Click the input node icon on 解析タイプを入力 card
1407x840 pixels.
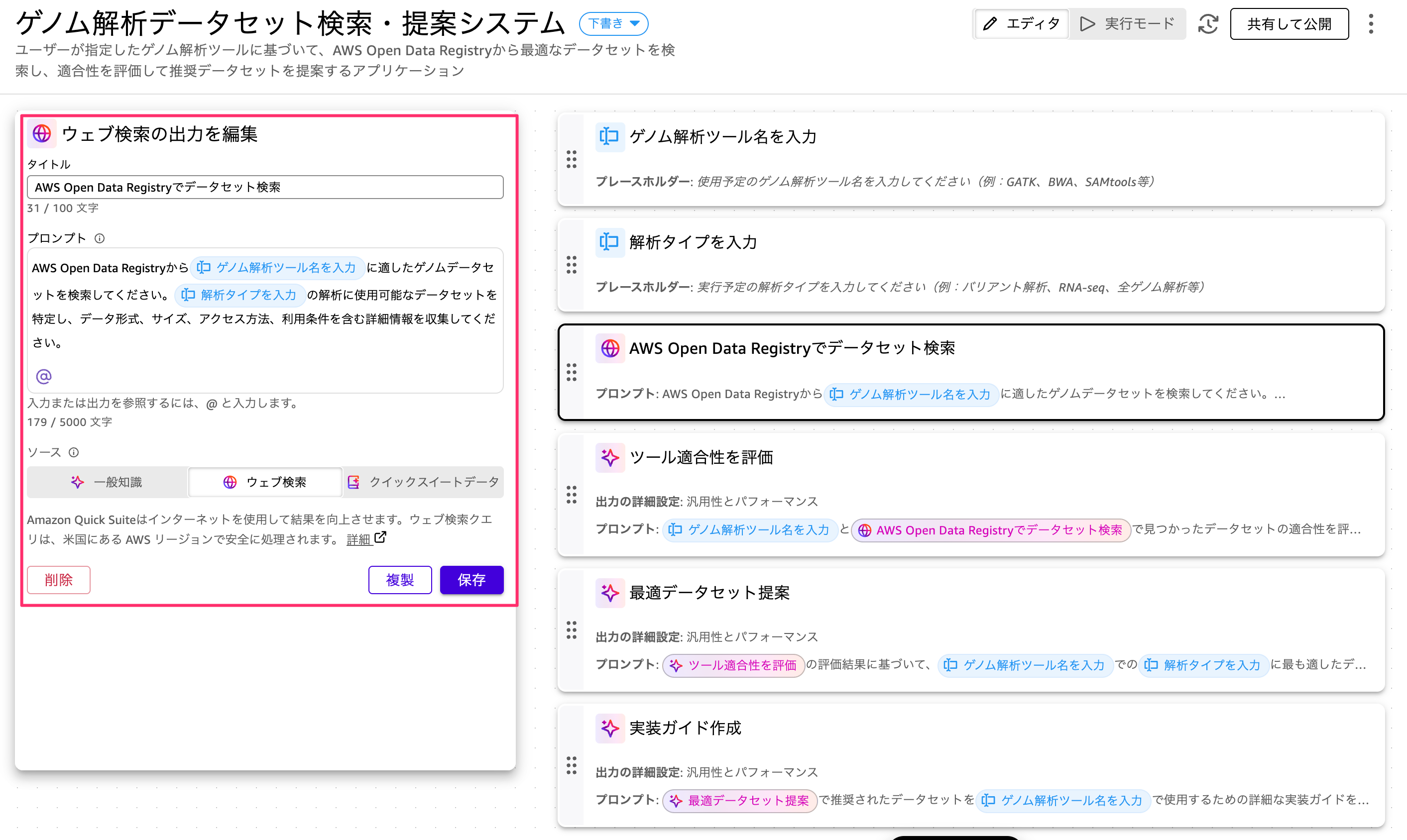pyautogui.click(x=610, y=242)
